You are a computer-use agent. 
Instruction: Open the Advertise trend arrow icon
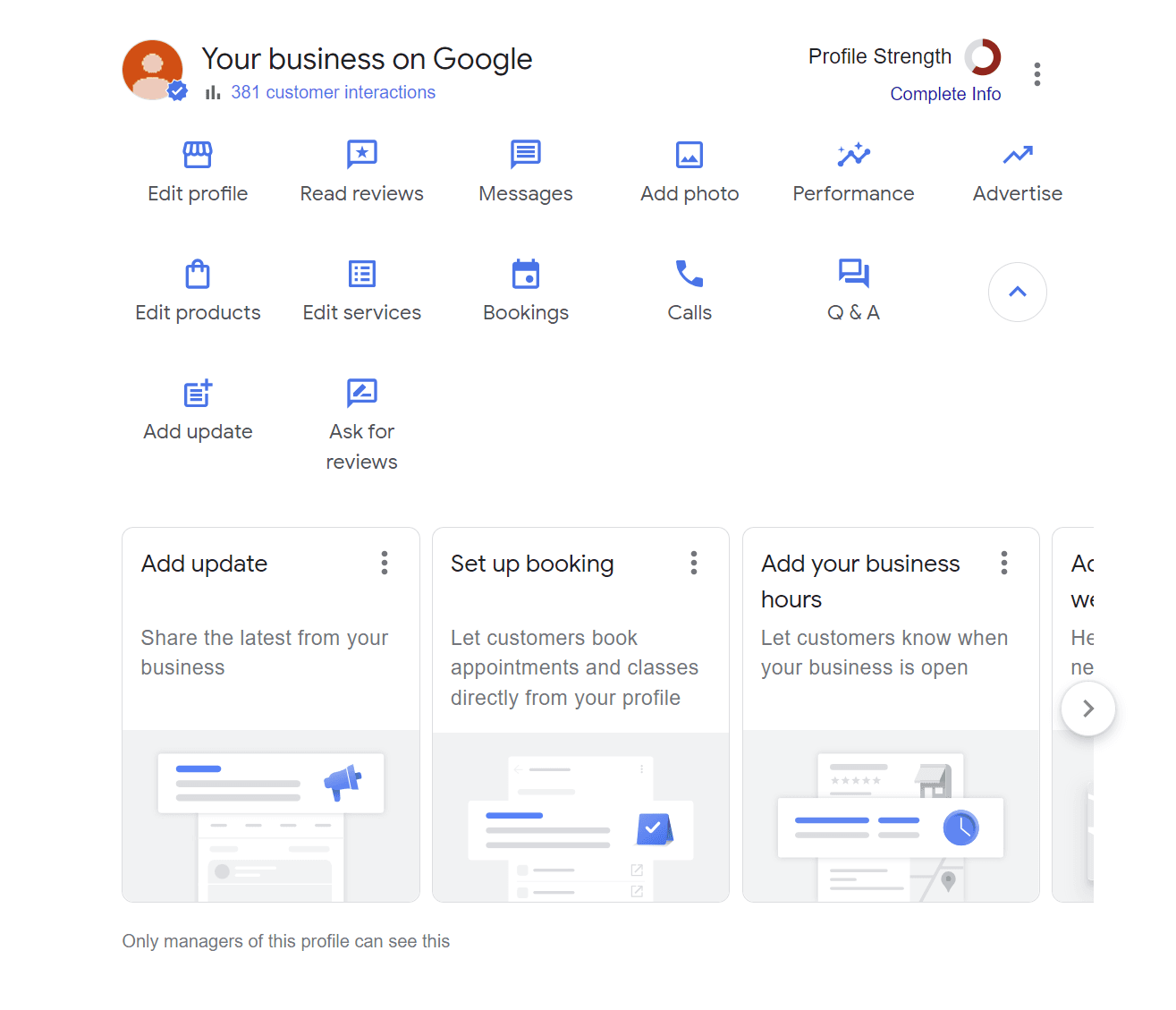pos(1017,155)
